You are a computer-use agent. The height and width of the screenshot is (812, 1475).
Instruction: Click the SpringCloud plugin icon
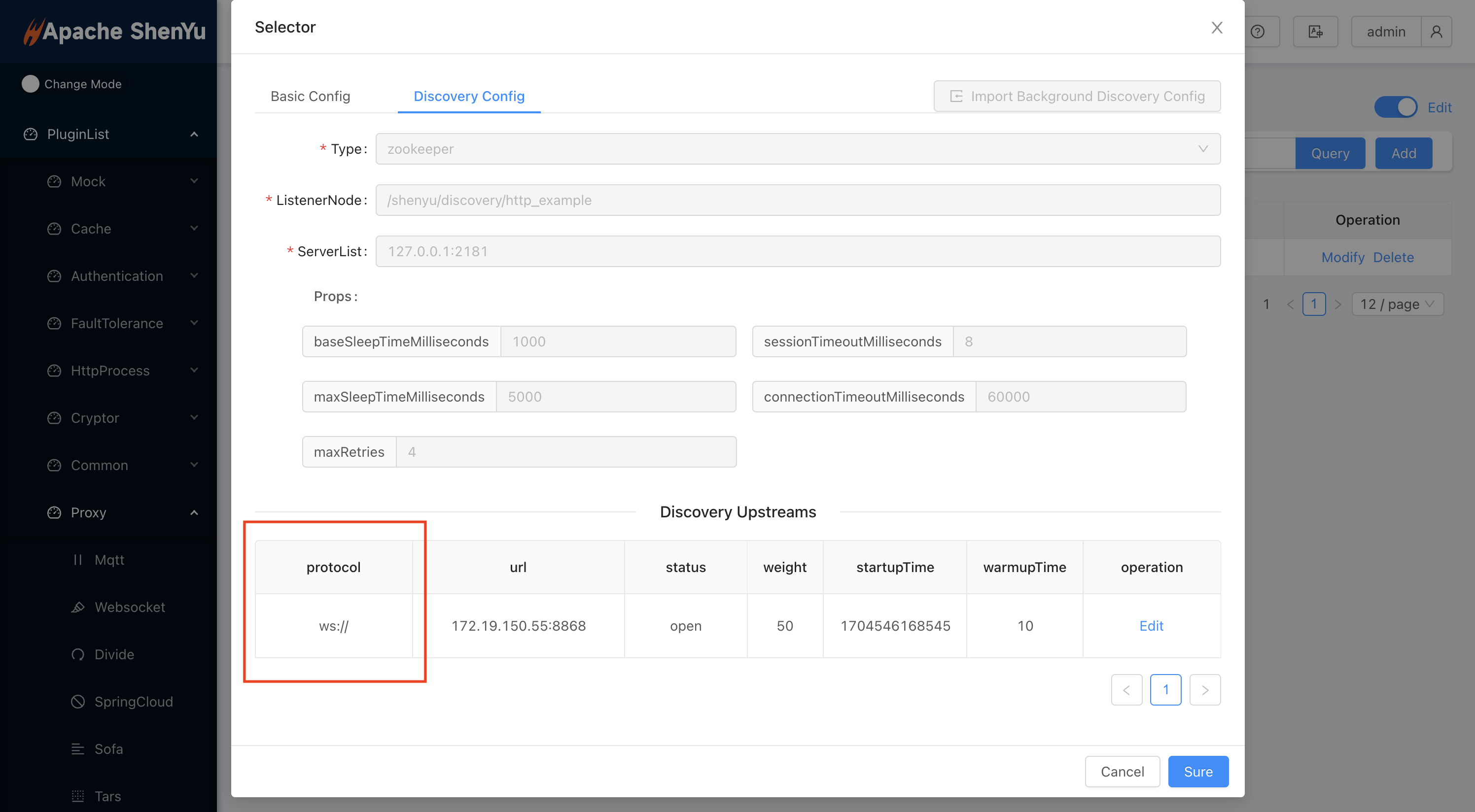pos(78,702)
